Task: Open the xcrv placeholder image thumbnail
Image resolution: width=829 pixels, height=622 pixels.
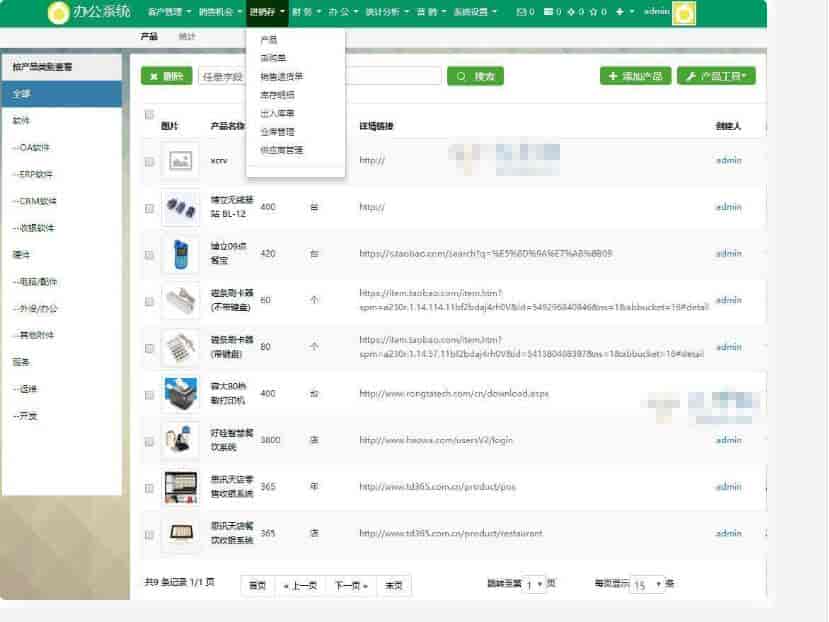Action: click(180, 160)
